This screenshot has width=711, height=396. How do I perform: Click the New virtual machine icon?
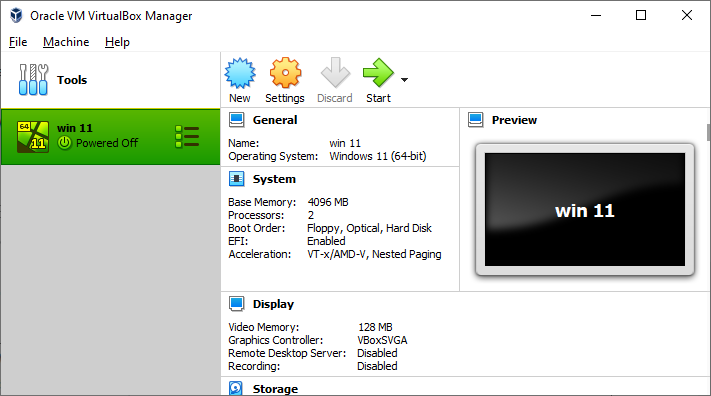pos(240,73)
